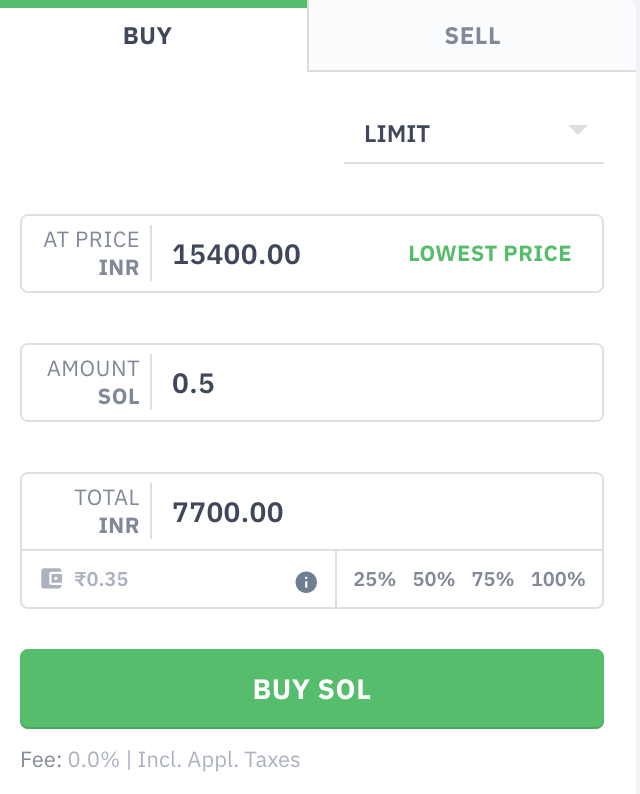Click the AT PRICE INR label
This screenshot has height=794, width=640.
92,254
